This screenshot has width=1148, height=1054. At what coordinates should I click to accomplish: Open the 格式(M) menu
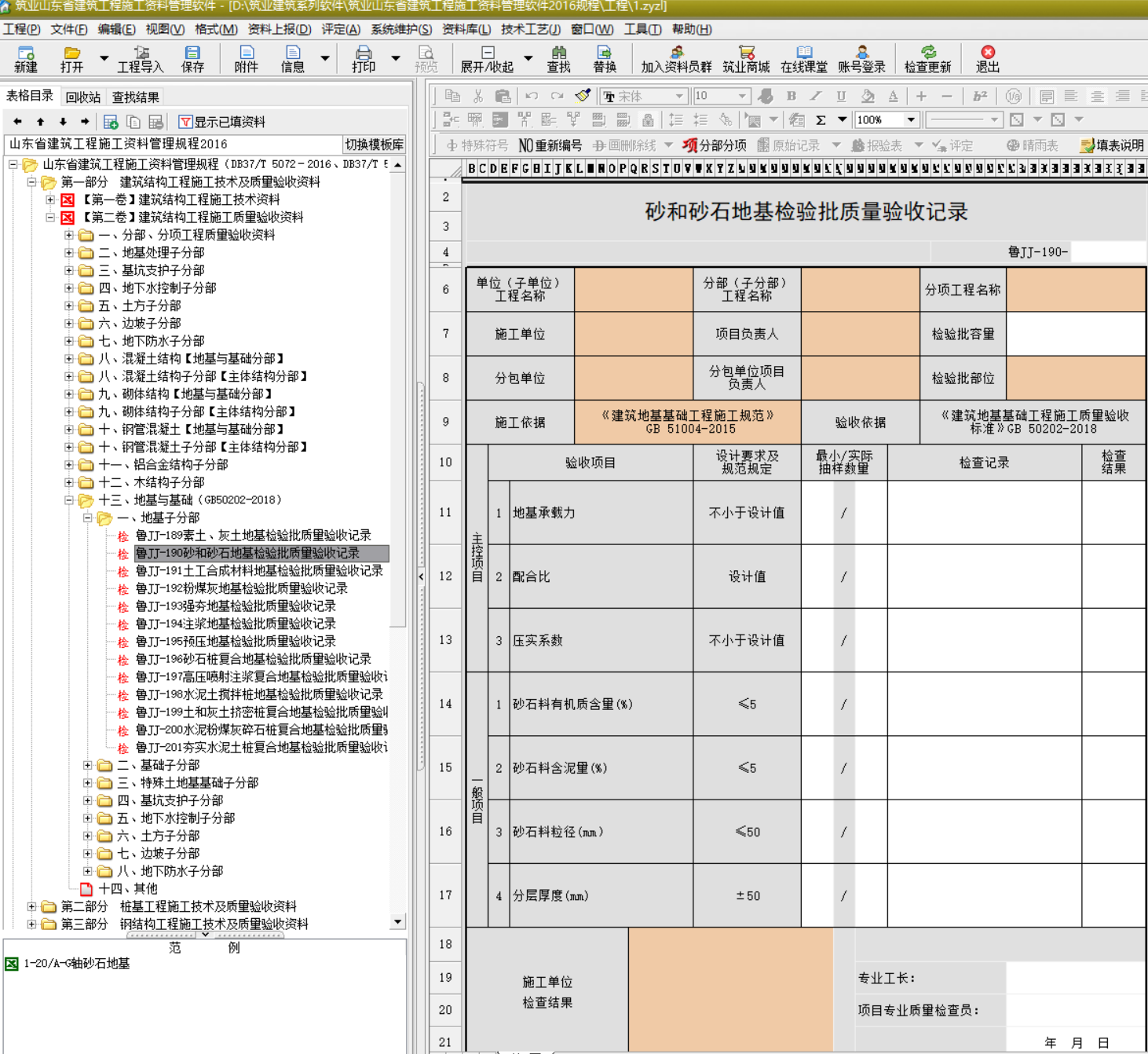coord(216,29)
